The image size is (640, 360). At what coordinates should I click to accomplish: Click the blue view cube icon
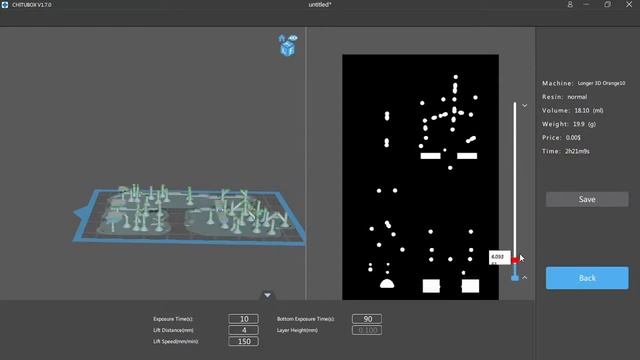tap(288, 49)
